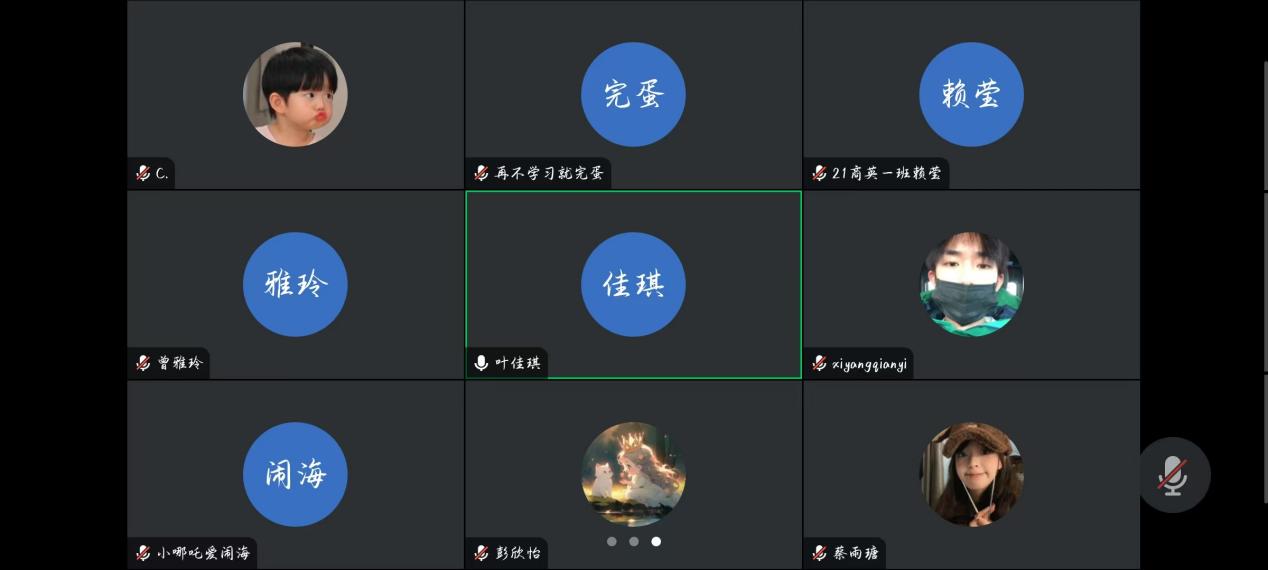
Task: Click muted mic icon beside 21商英一班赖莹
Action: [x=820, y=173]
